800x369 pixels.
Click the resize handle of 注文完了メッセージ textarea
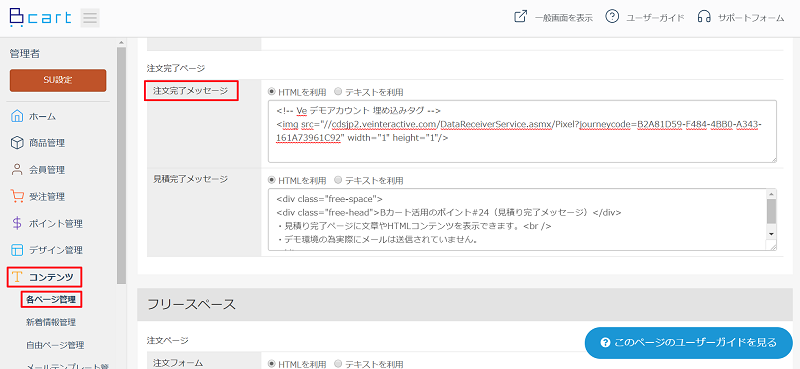click(773, 160)
